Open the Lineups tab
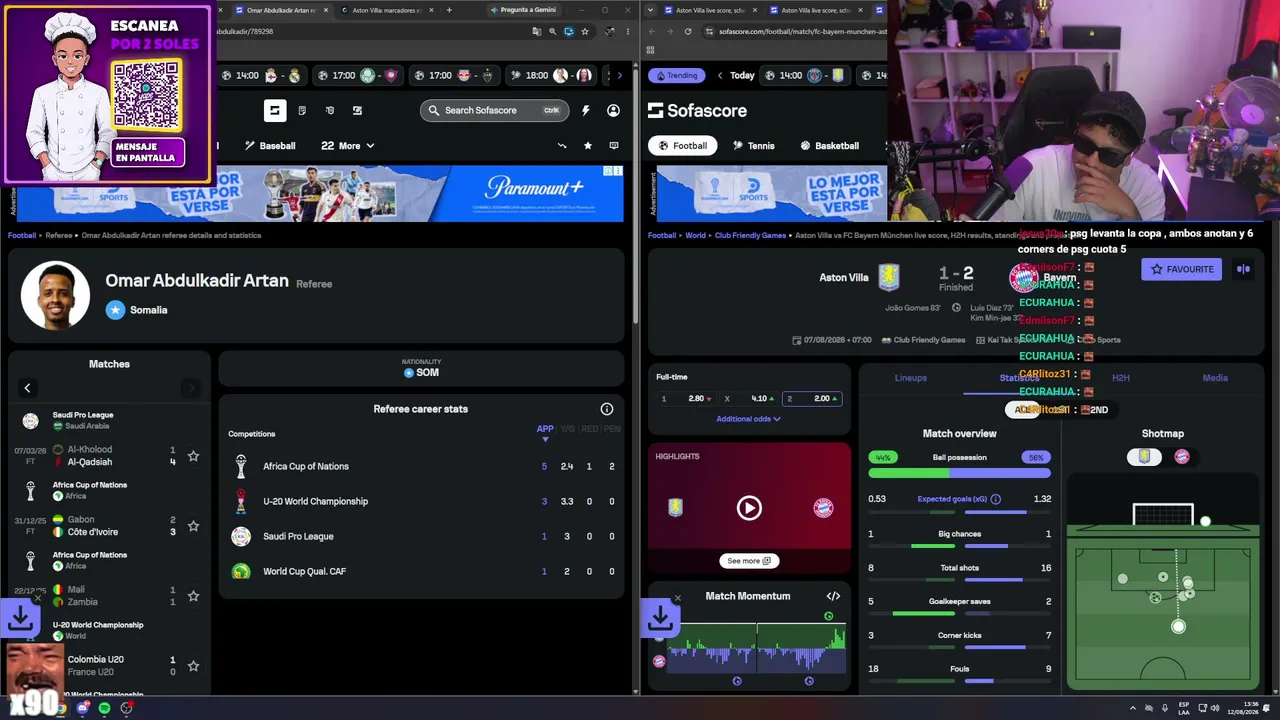Screen dimensions: 1280x720 point(910,378)
